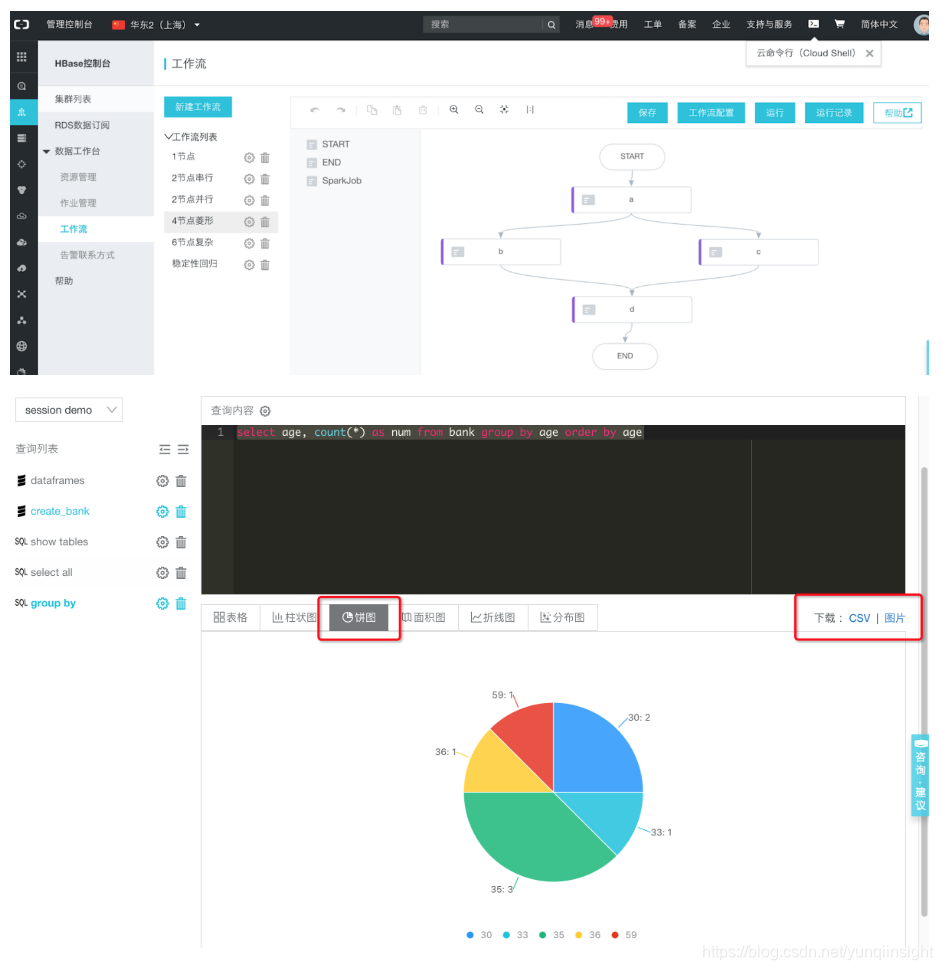Click the globe icon in left sidebar

pyautogui.click(x=22, y=346)
